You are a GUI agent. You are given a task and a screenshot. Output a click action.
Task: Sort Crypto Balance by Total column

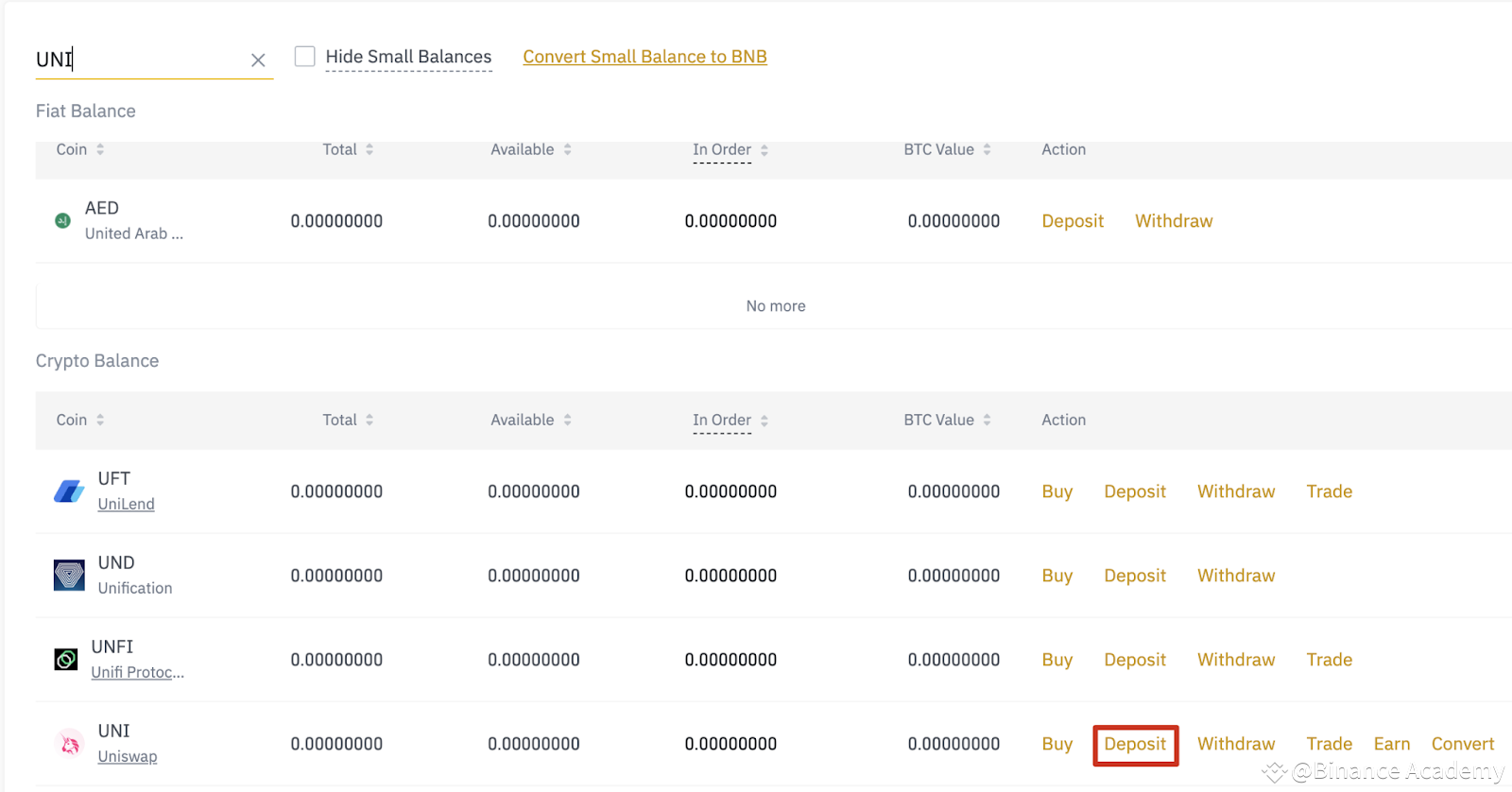pos(347,420)
